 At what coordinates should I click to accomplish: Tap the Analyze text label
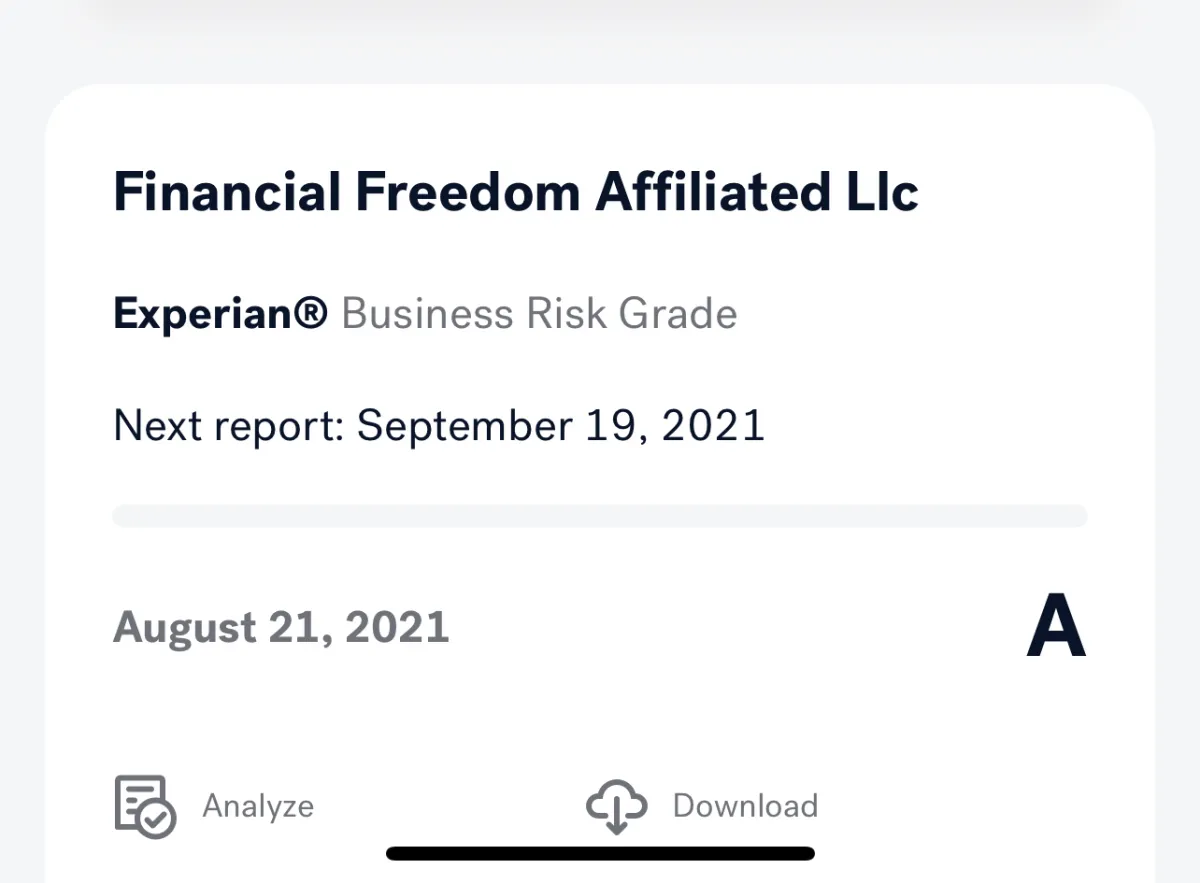click(258, 806)
